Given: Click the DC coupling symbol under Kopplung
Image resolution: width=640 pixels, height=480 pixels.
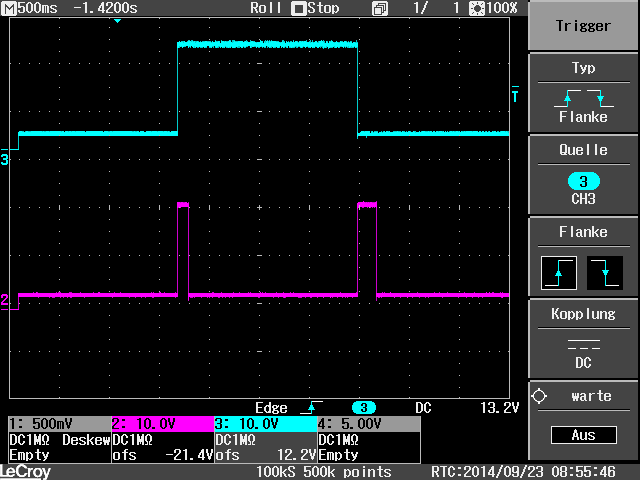Looking at the screenshot, I should point(584,344).
